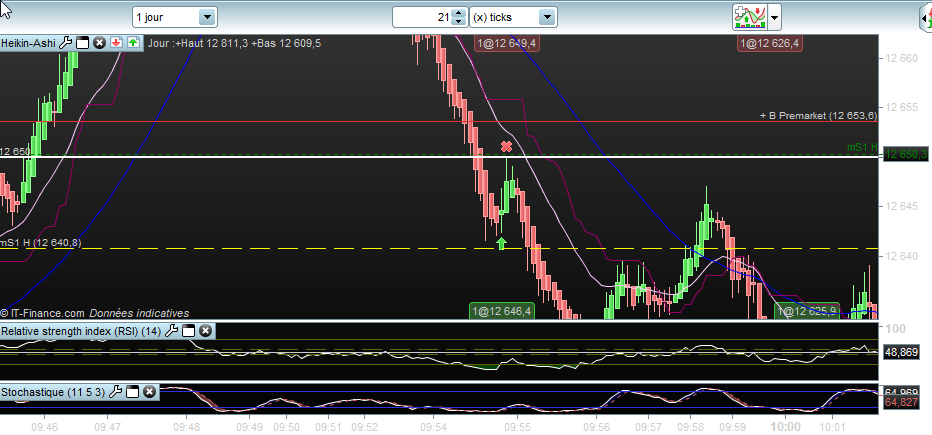This screenshot has width=932, height=435.
Task: Open RSI indicator settings wrench
Action: tap(171, 331)
